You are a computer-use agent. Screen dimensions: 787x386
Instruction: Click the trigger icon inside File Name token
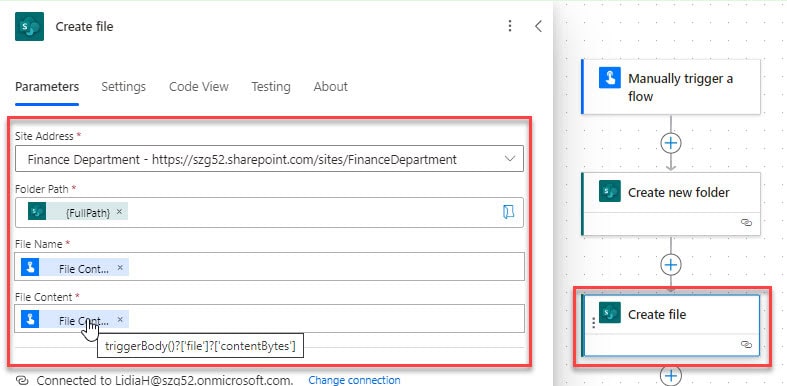pos(30,268)
